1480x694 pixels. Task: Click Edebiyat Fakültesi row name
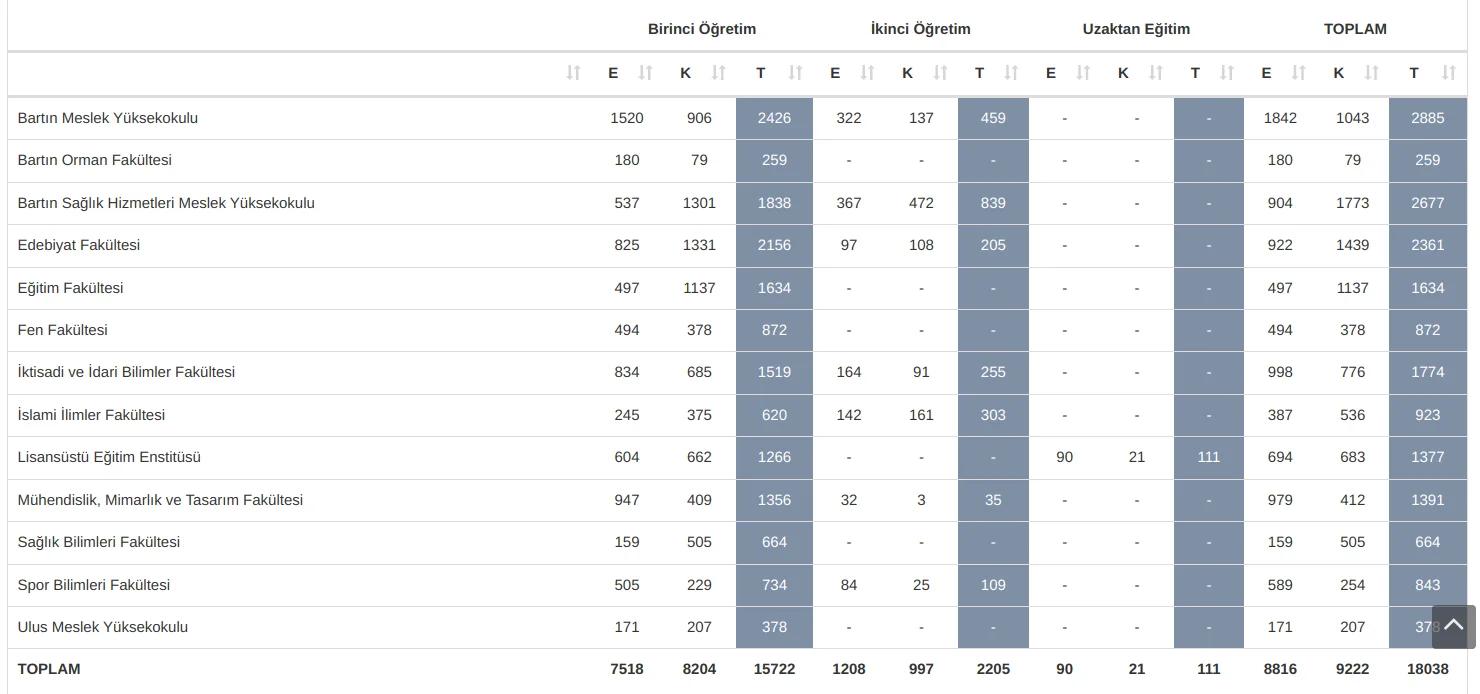pyautogui.click(x=79, y=245)
